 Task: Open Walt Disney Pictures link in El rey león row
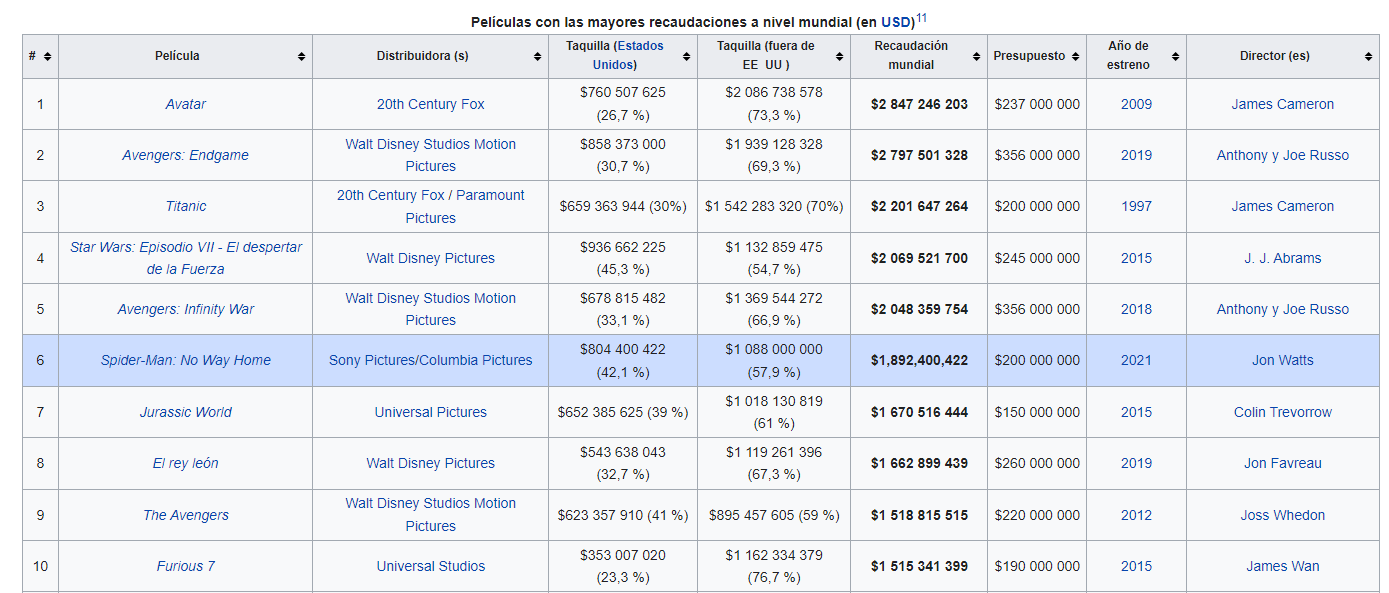(x=431, y=463)
